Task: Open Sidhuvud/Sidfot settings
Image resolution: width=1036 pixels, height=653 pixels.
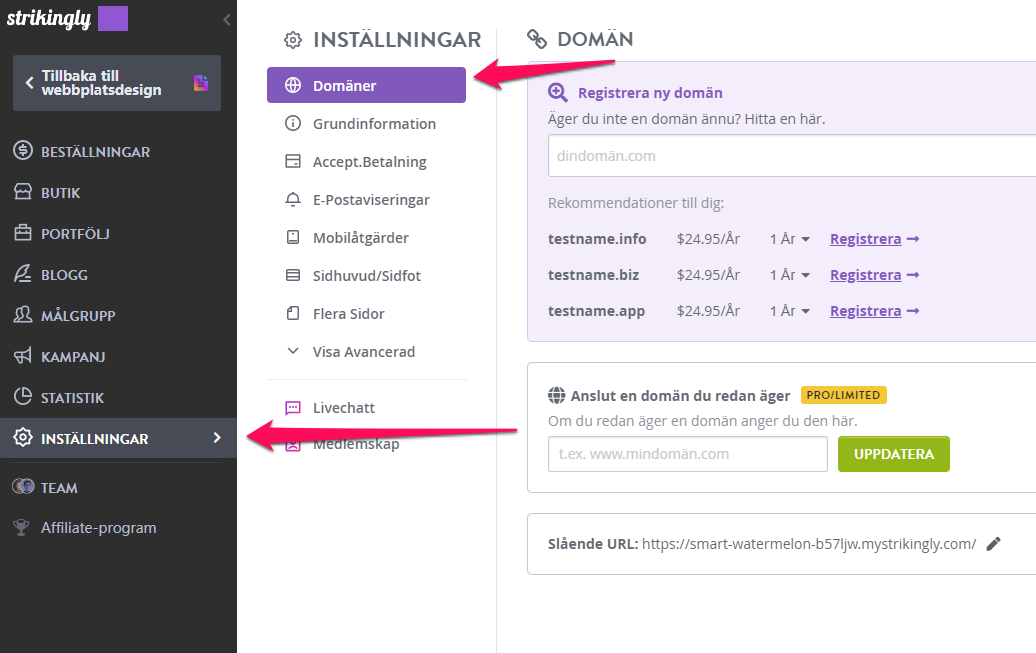Action: (367, 276)
